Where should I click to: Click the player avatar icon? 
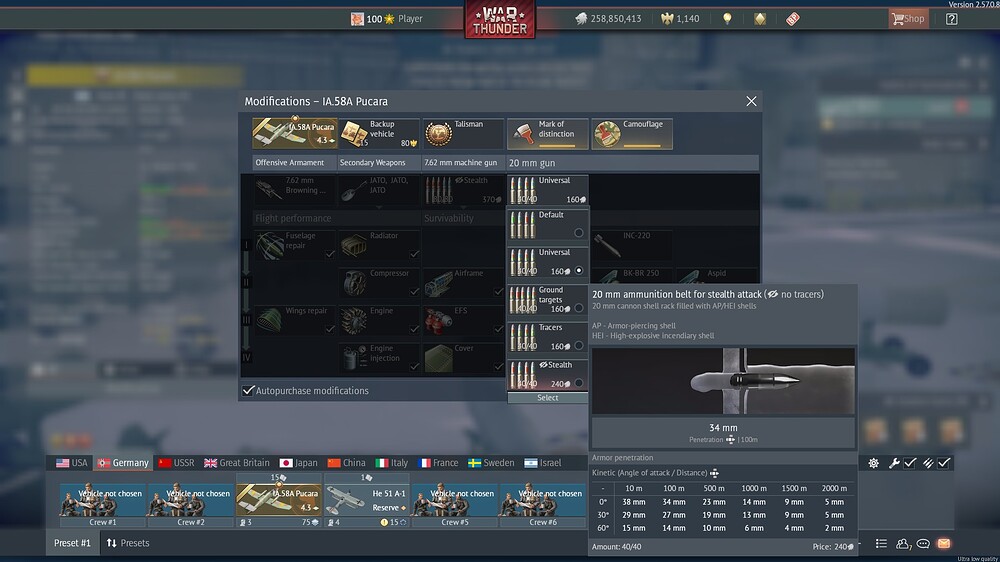click(x=357, y=19)
